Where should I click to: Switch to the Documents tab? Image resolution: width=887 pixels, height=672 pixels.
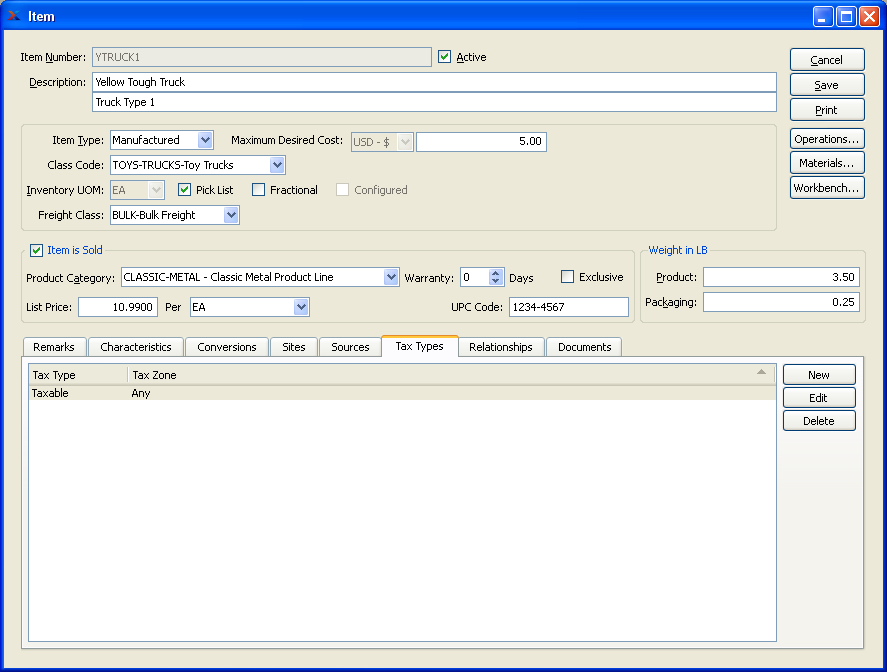click(584, 347)
